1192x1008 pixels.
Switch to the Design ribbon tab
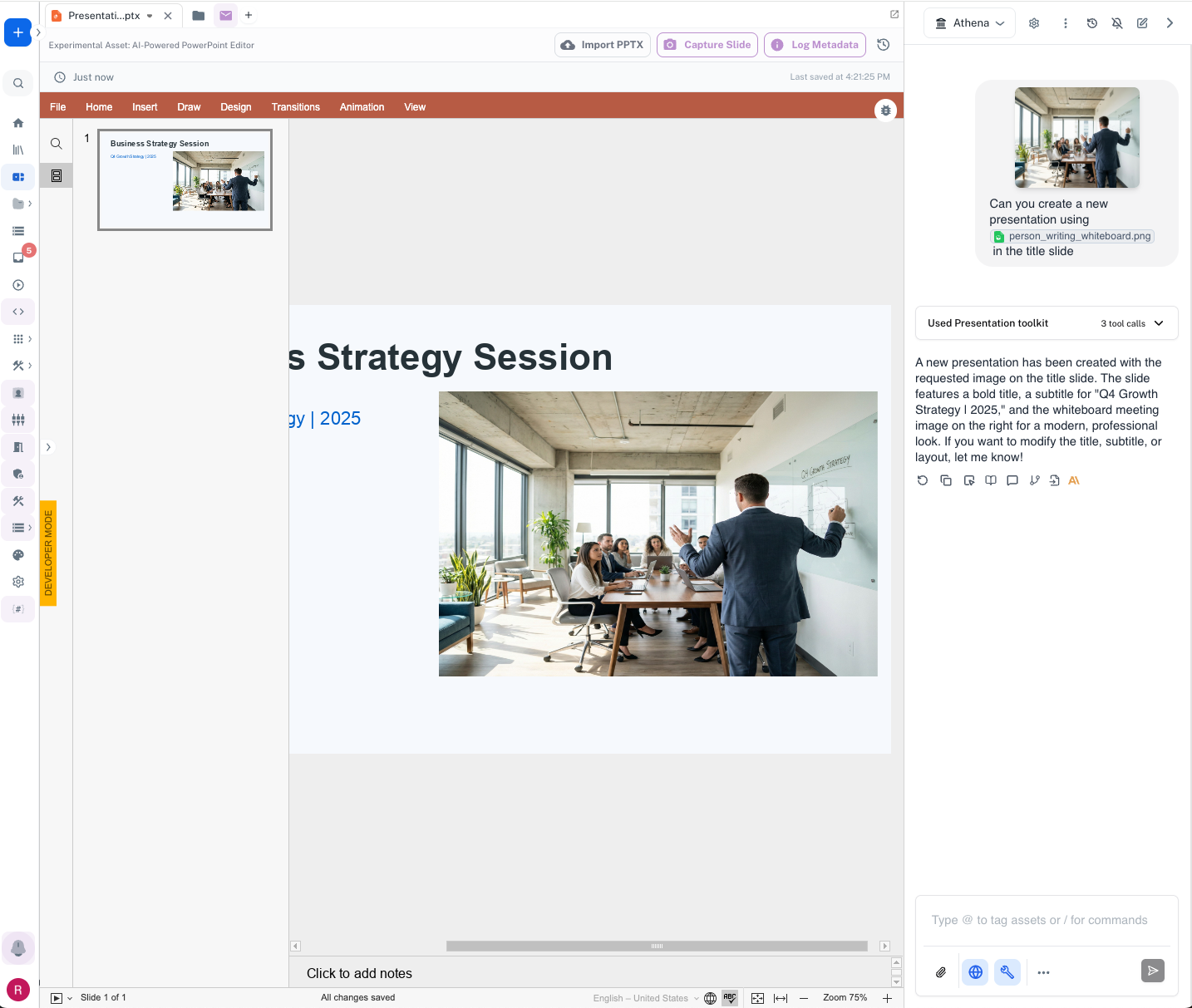coord(236,107)
